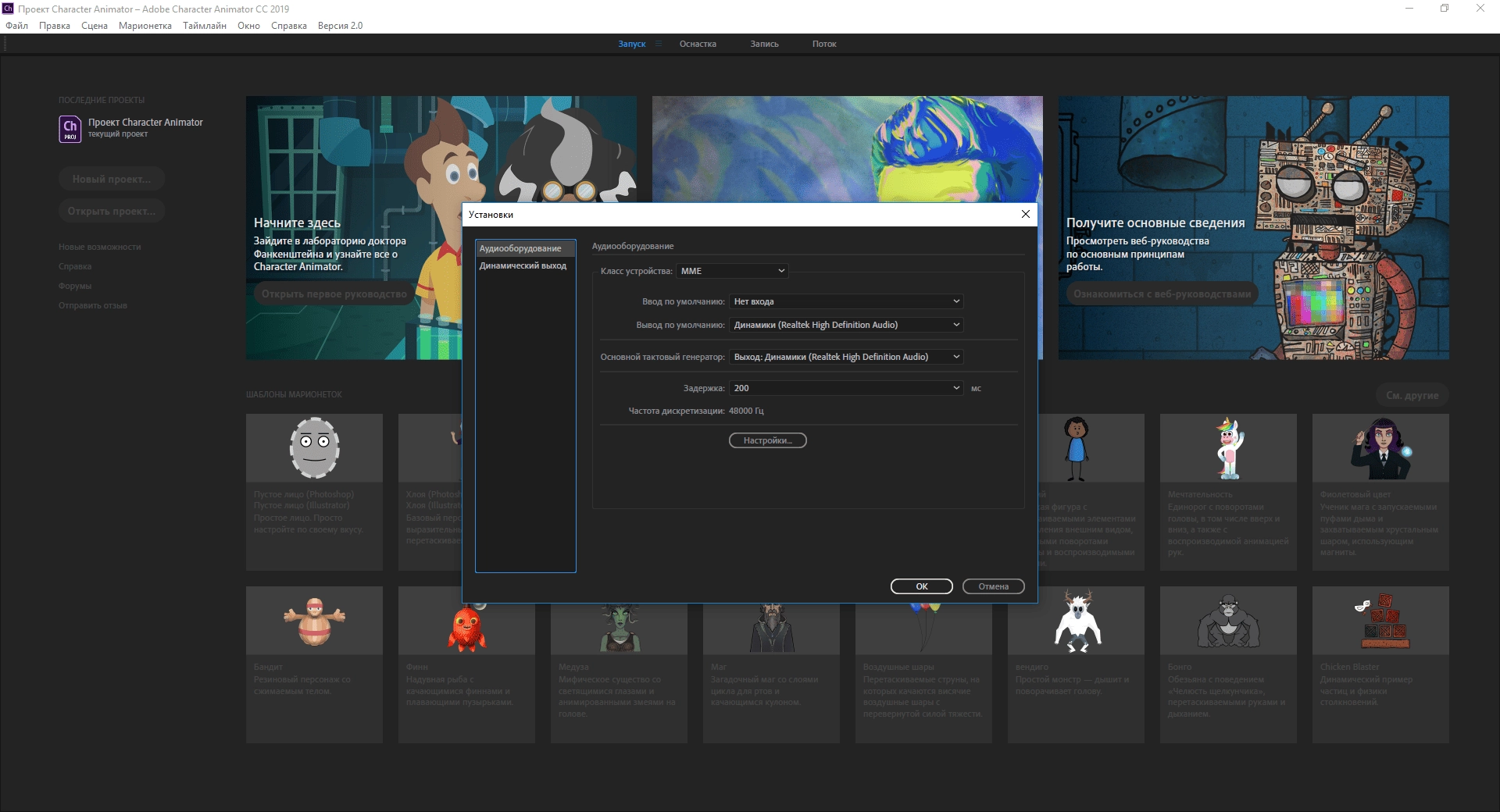
Task: Select Медуза puppet template thumbnail
Action: (x=619, y=629)
